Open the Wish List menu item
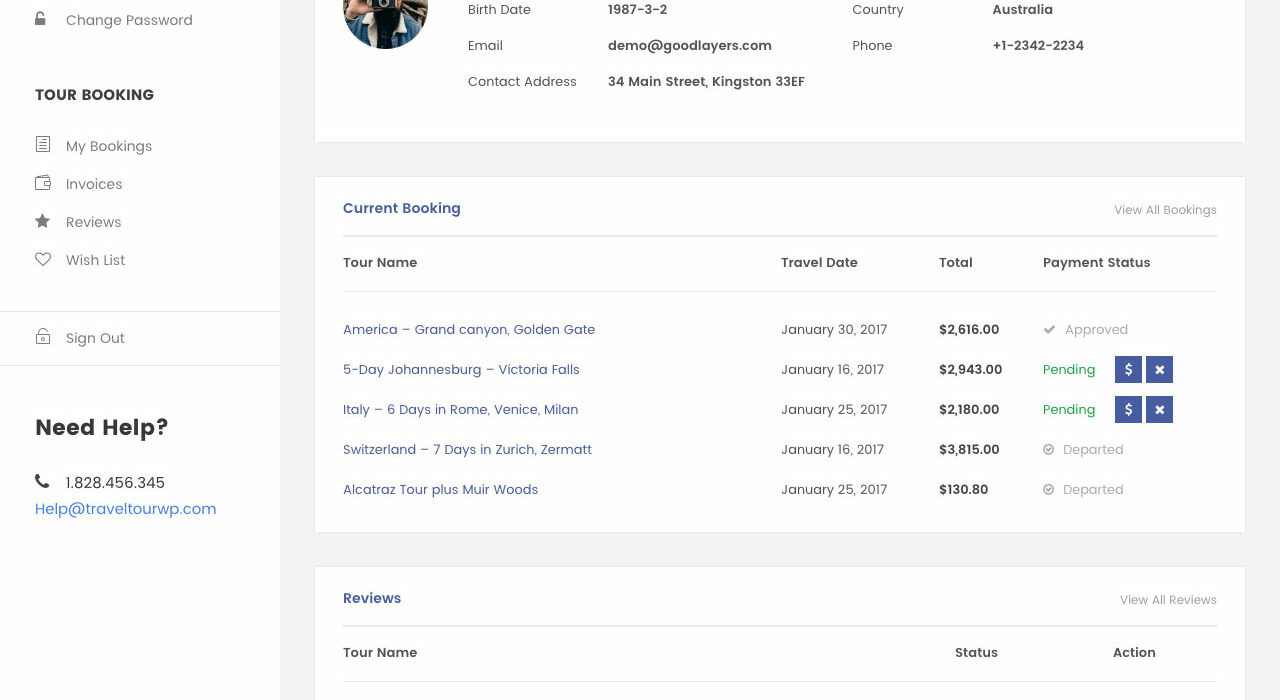Image resolution: width=1280 pixels, height=700 pixels. point(96,260)
